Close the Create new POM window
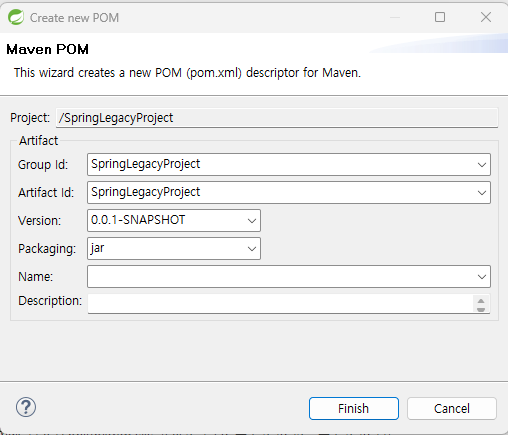This screenshot has height=435, width=508. point(486,17)
